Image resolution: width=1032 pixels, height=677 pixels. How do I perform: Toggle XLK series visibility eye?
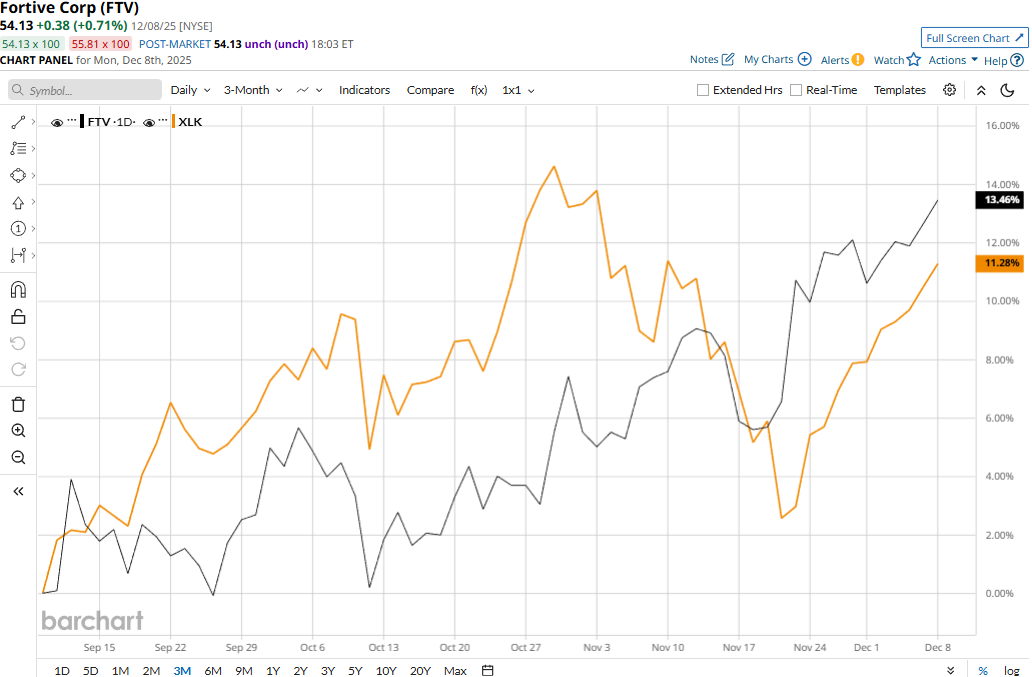coord(149,122)
